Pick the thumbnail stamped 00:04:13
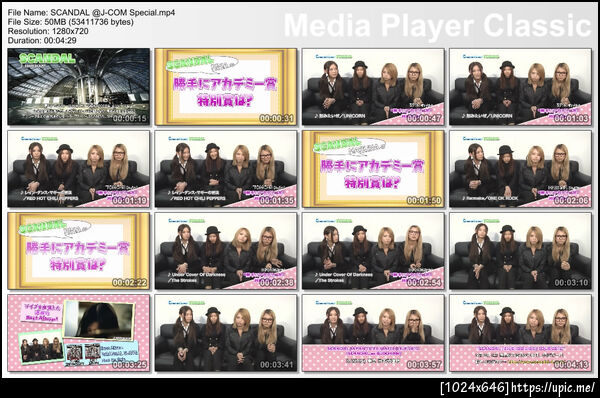The width and height of the screenshot is (600, 398). pyautogui.click(x=520, y=333)
